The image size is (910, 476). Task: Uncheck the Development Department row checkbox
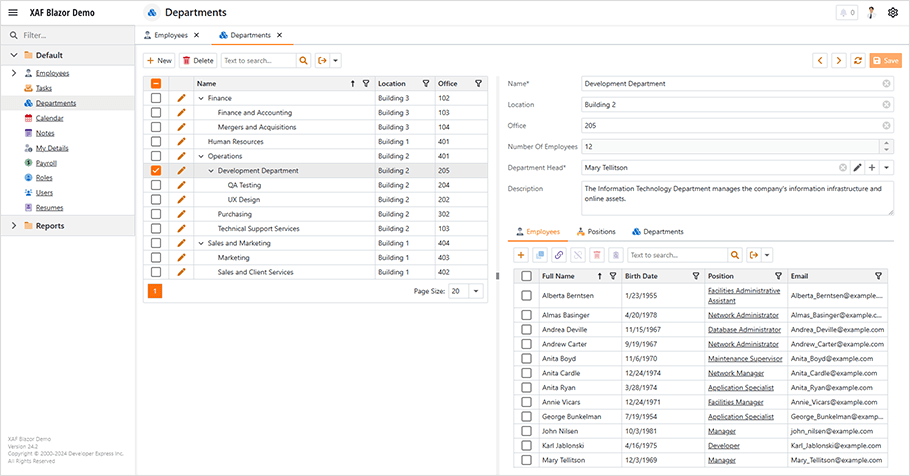point(155,171)
